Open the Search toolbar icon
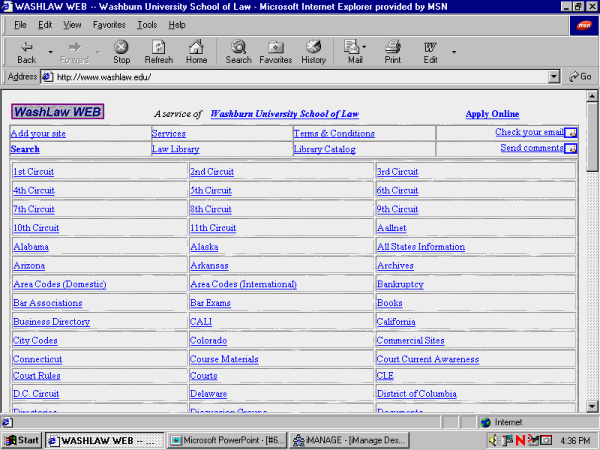Image resolution: width=600 pixels, height=450 pixels. pyautogui.click(x=238, y=47)
